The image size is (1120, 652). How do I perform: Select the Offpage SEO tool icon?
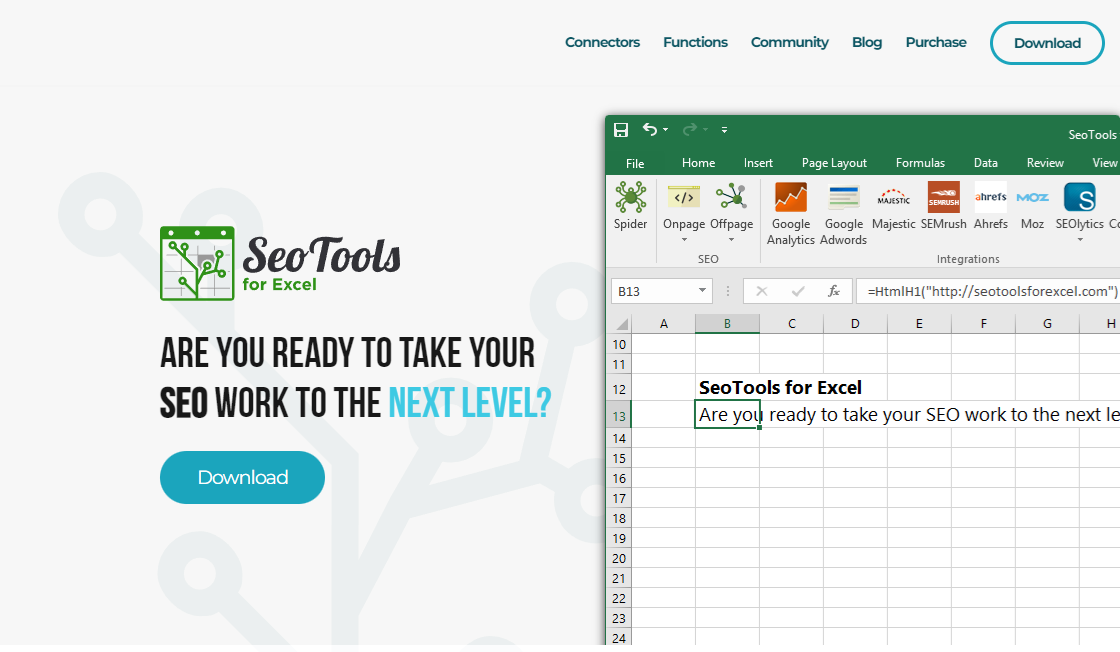point(731,198)
